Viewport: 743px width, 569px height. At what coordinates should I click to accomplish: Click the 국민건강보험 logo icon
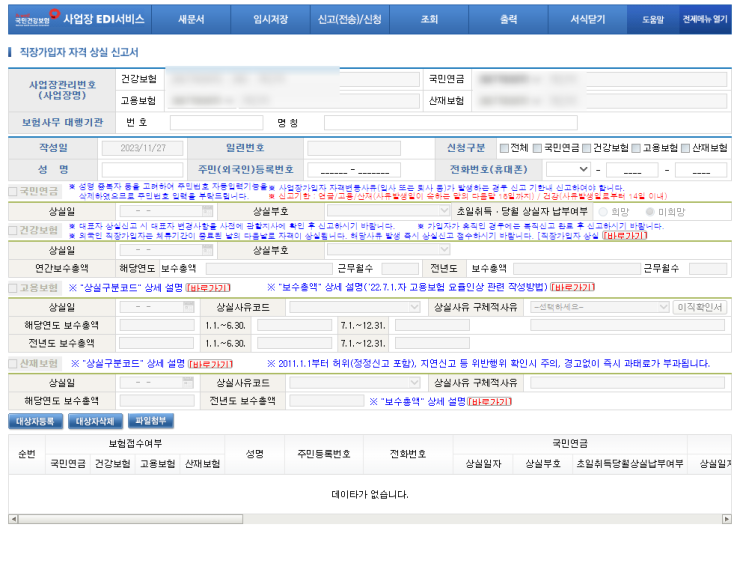(x=37, y=18)
